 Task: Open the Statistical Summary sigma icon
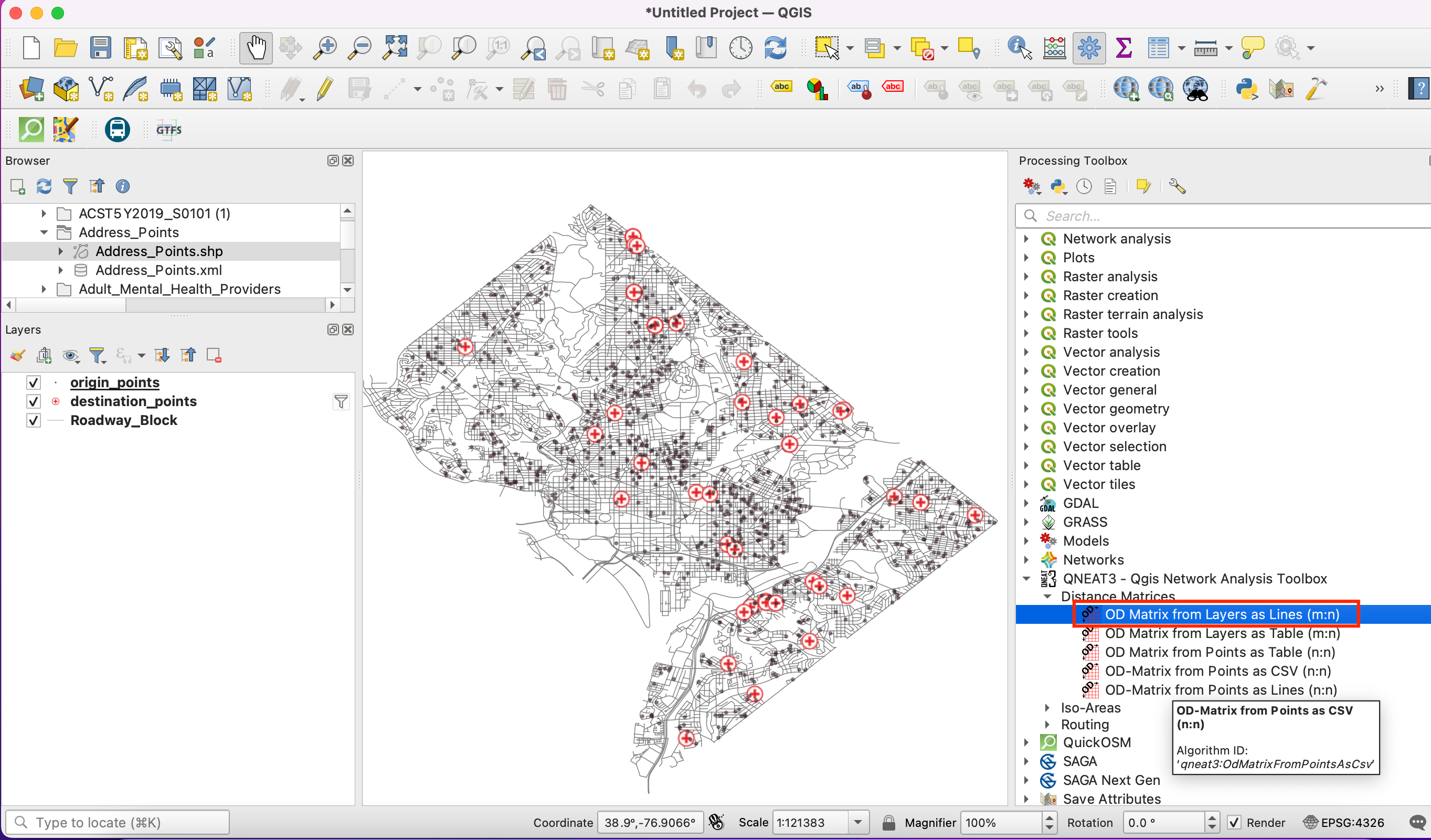[x=1123, y=48]
